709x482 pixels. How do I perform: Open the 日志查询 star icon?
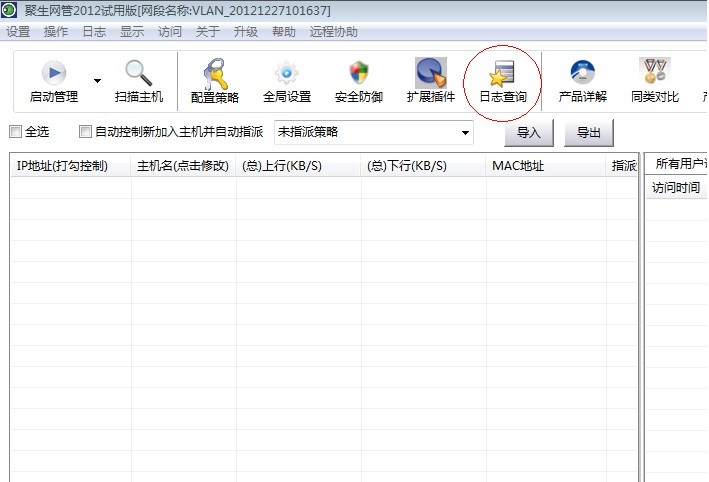point(502,73)
